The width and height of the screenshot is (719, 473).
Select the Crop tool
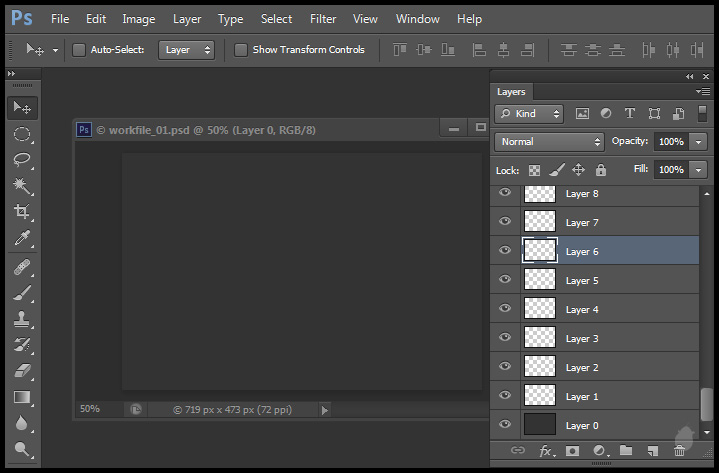pos(21,212)
